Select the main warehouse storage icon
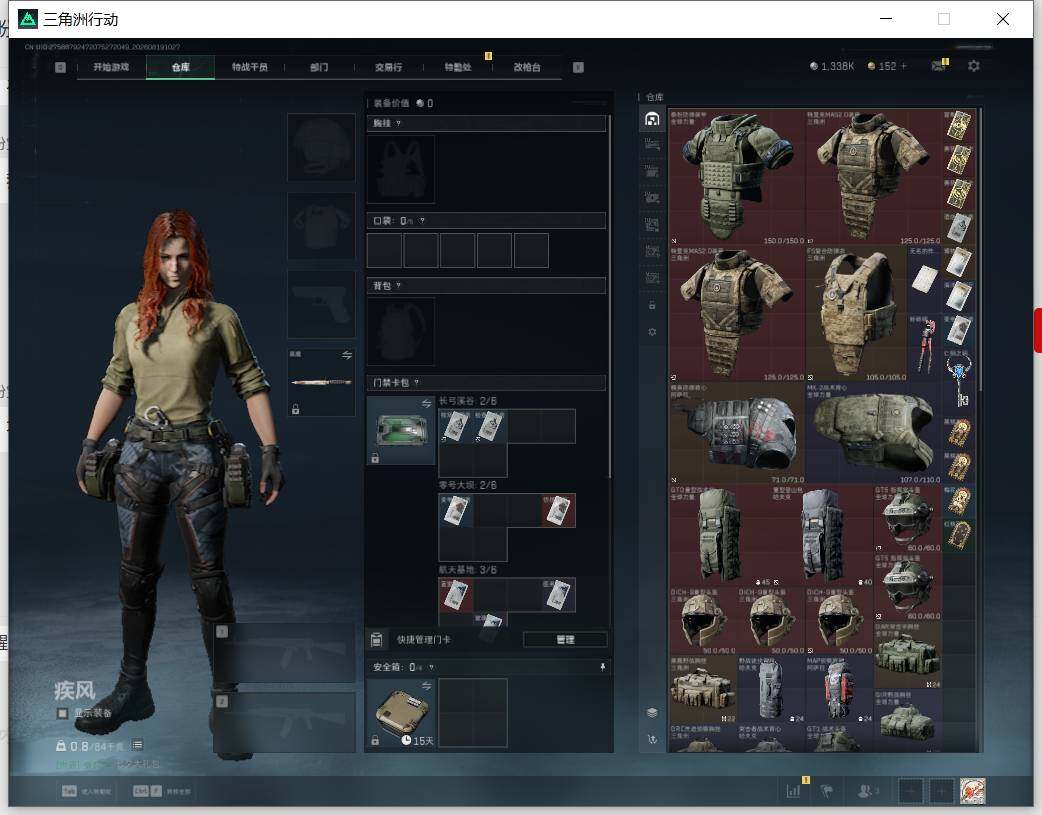 tap(652, 119)
